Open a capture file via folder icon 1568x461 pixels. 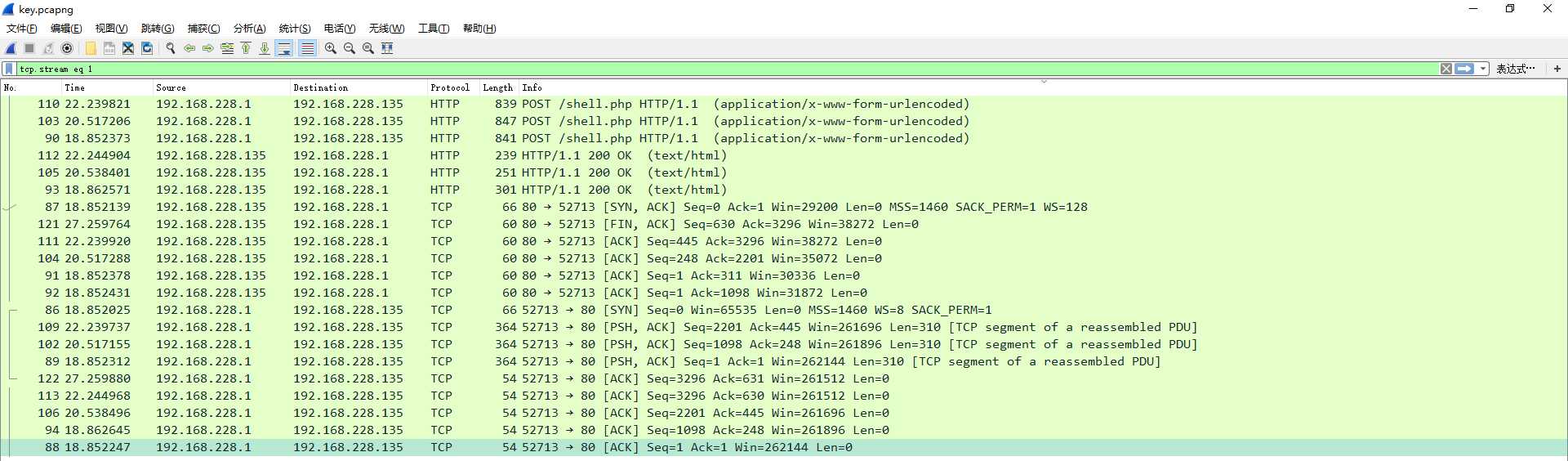pos(91,48)
